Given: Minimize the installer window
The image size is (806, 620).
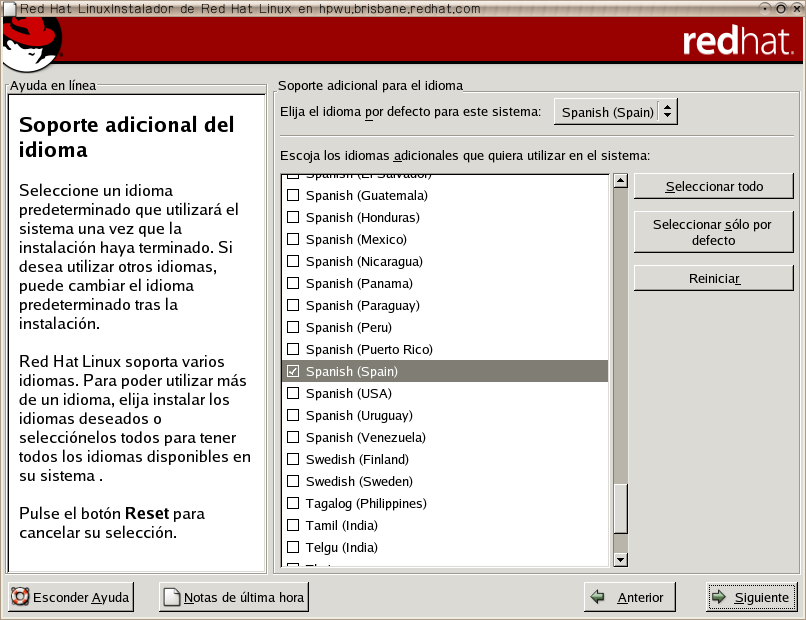Looking at the screenshot, I should click(765, 8).
